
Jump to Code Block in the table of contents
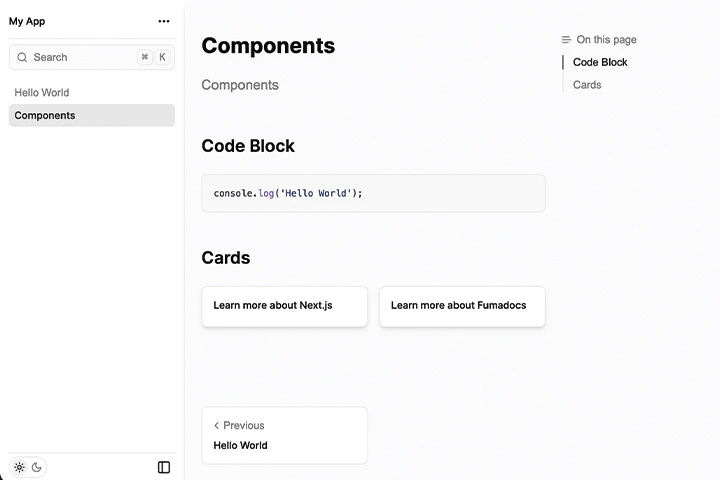click(600, 62)
